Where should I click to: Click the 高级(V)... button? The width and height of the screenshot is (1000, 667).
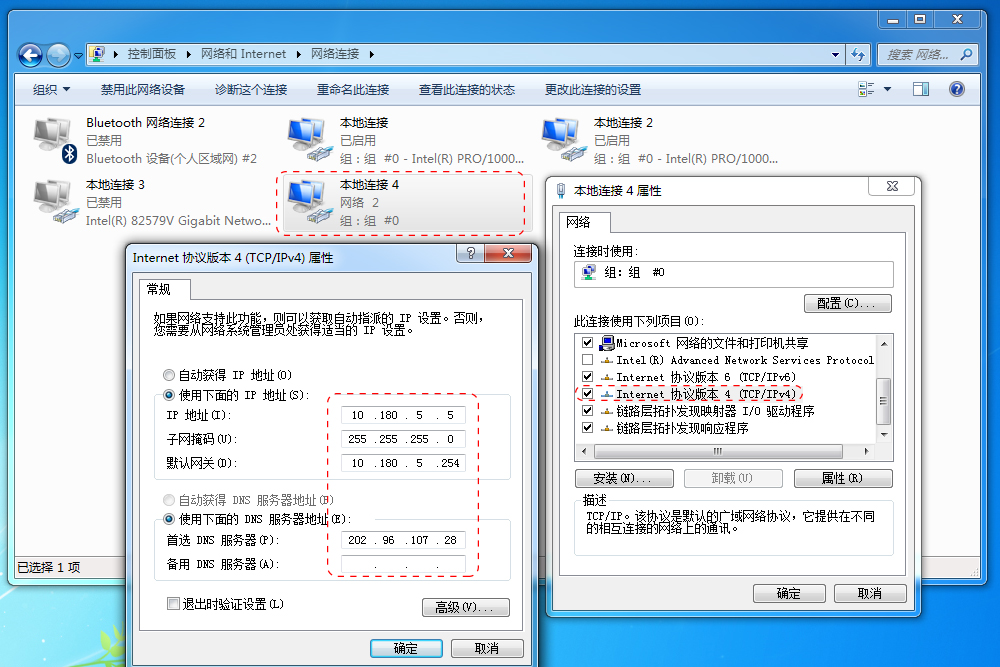[x=466, y=607]
